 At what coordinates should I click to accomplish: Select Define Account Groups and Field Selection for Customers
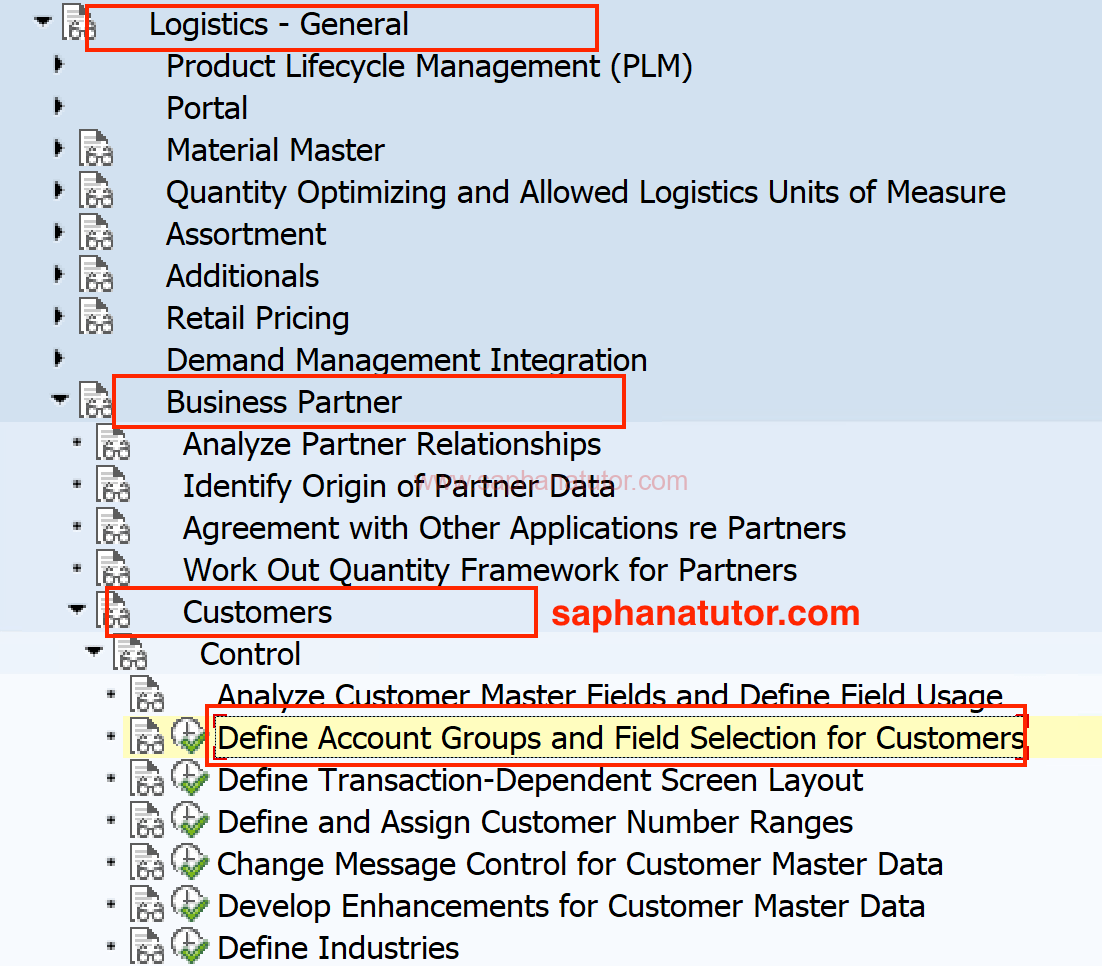[x=621, y=738]
